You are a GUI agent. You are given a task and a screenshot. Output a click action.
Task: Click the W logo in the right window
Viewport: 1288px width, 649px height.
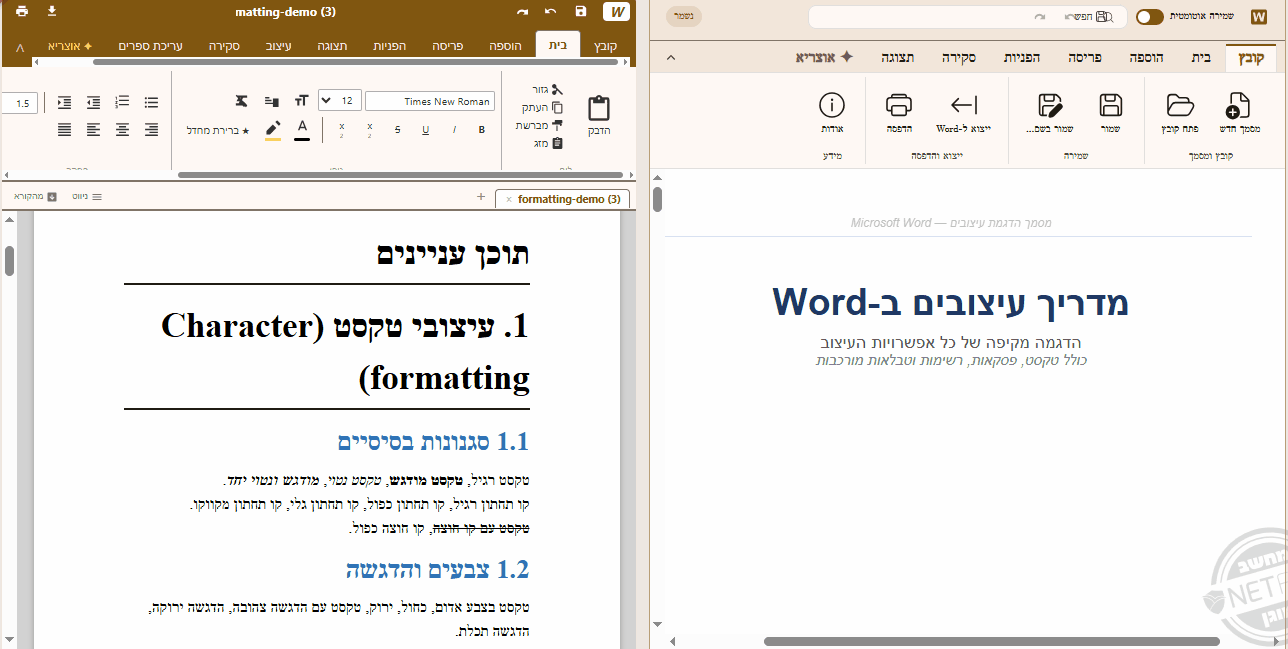tap(1258, 16)
